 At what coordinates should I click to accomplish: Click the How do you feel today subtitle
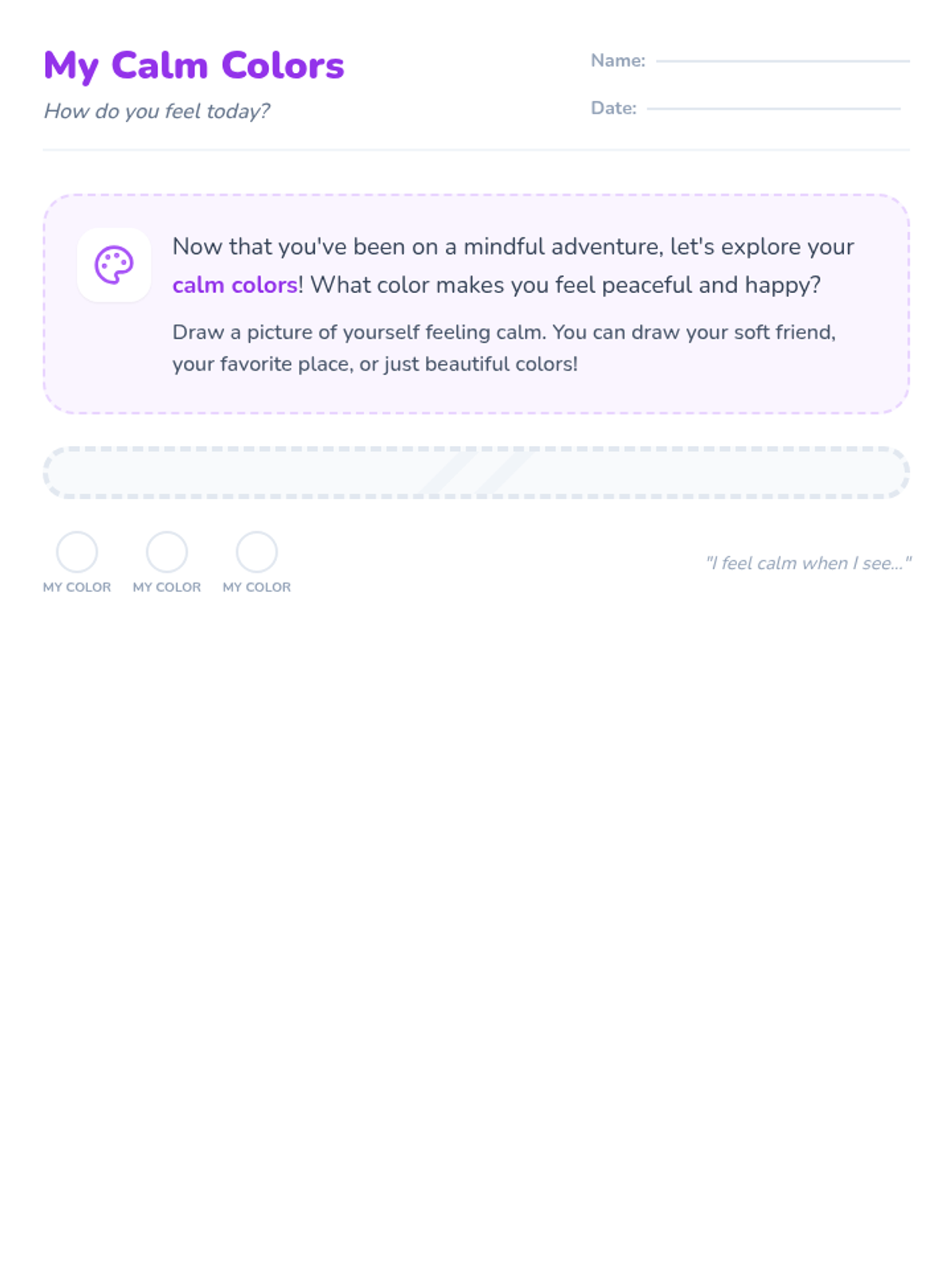coord(156,111)
